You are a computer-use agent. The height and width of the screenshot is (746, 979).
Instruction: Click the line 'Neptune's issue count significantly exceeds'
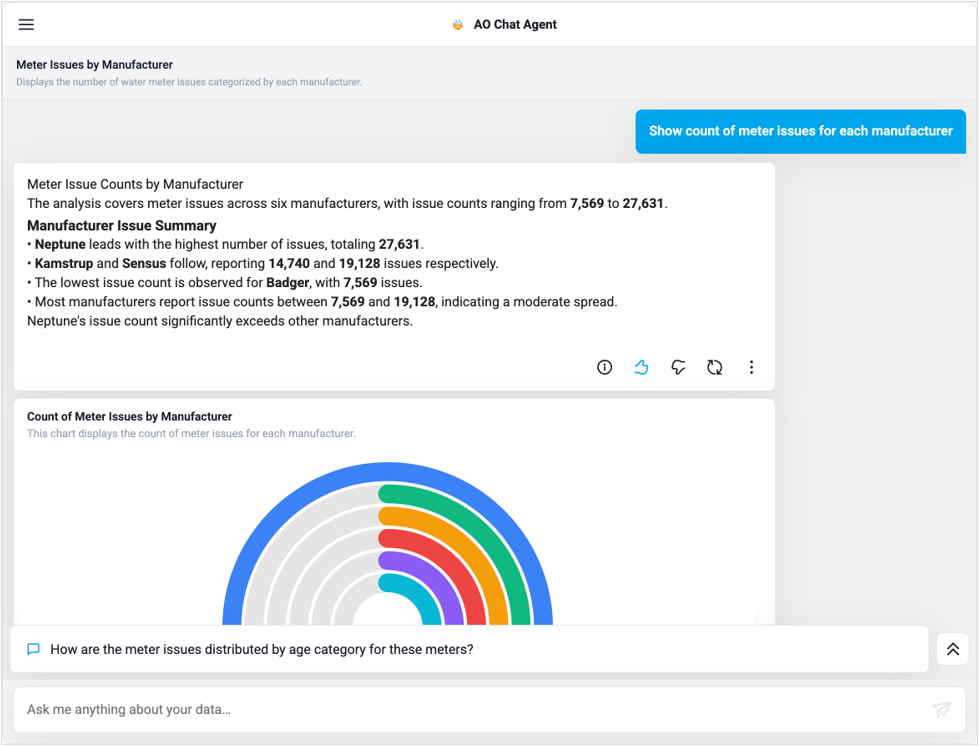[220, 321]
